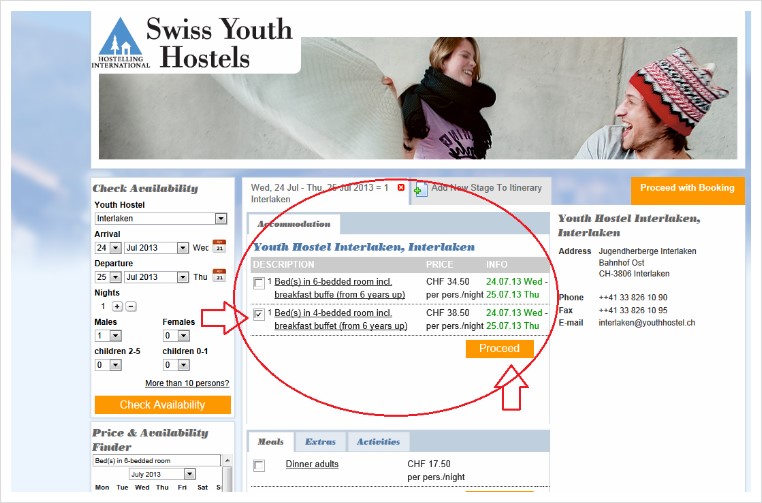Screen dimensions: 762x503
Task: Select Bed(s) in 6-bedded room list entry
Action: [156, 460]
